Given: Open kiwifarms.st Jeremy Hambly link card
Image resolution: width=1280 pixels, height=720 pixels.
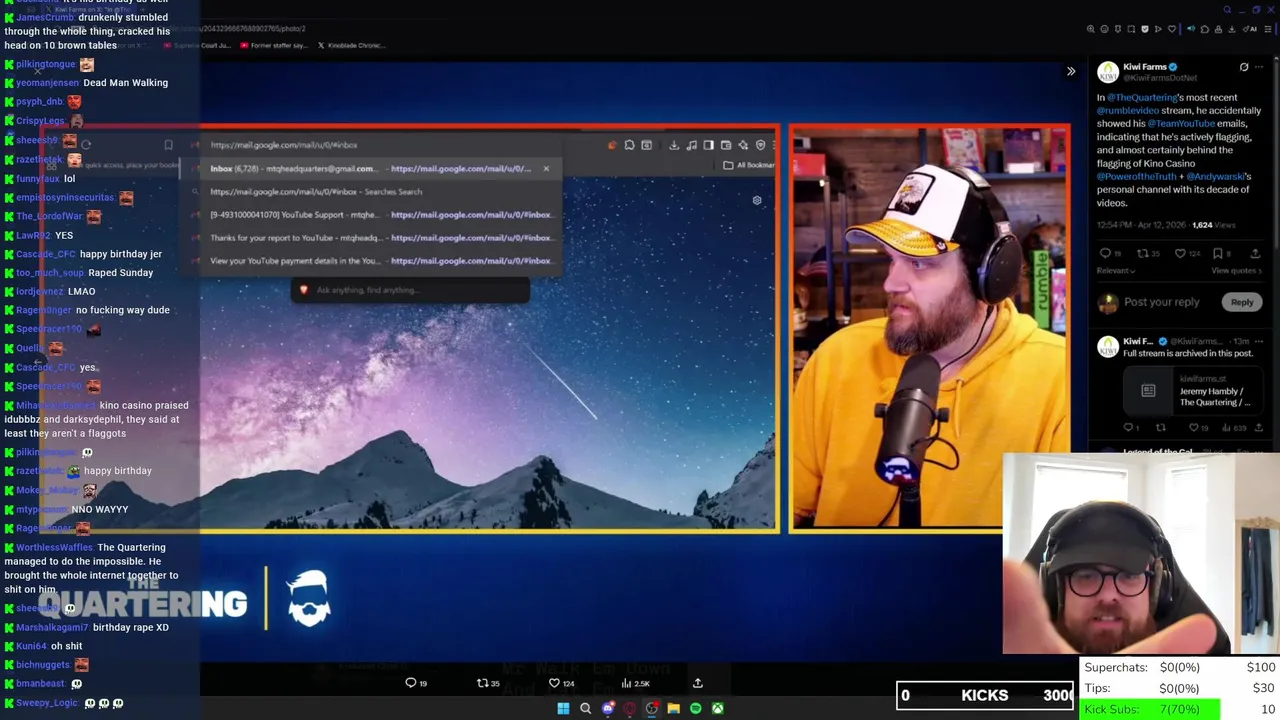Looking at the screenshot, I should pyautogui.click(x=1193, y=390).
